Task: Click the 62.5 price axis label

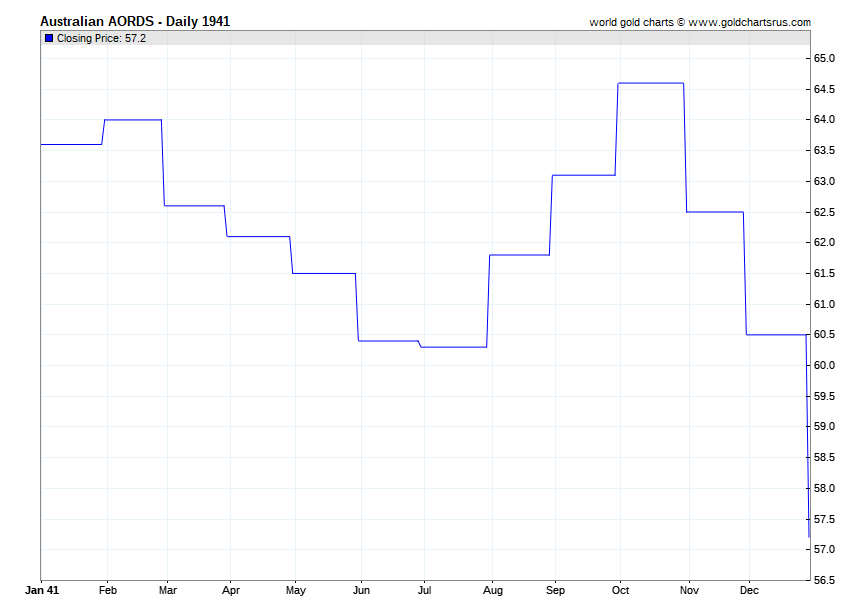Action: click(x=824, y=212)
